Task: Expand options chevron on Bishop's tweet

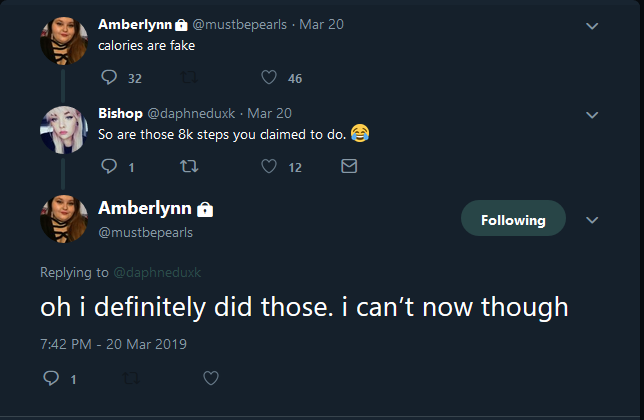Action: tap(592, 115)
